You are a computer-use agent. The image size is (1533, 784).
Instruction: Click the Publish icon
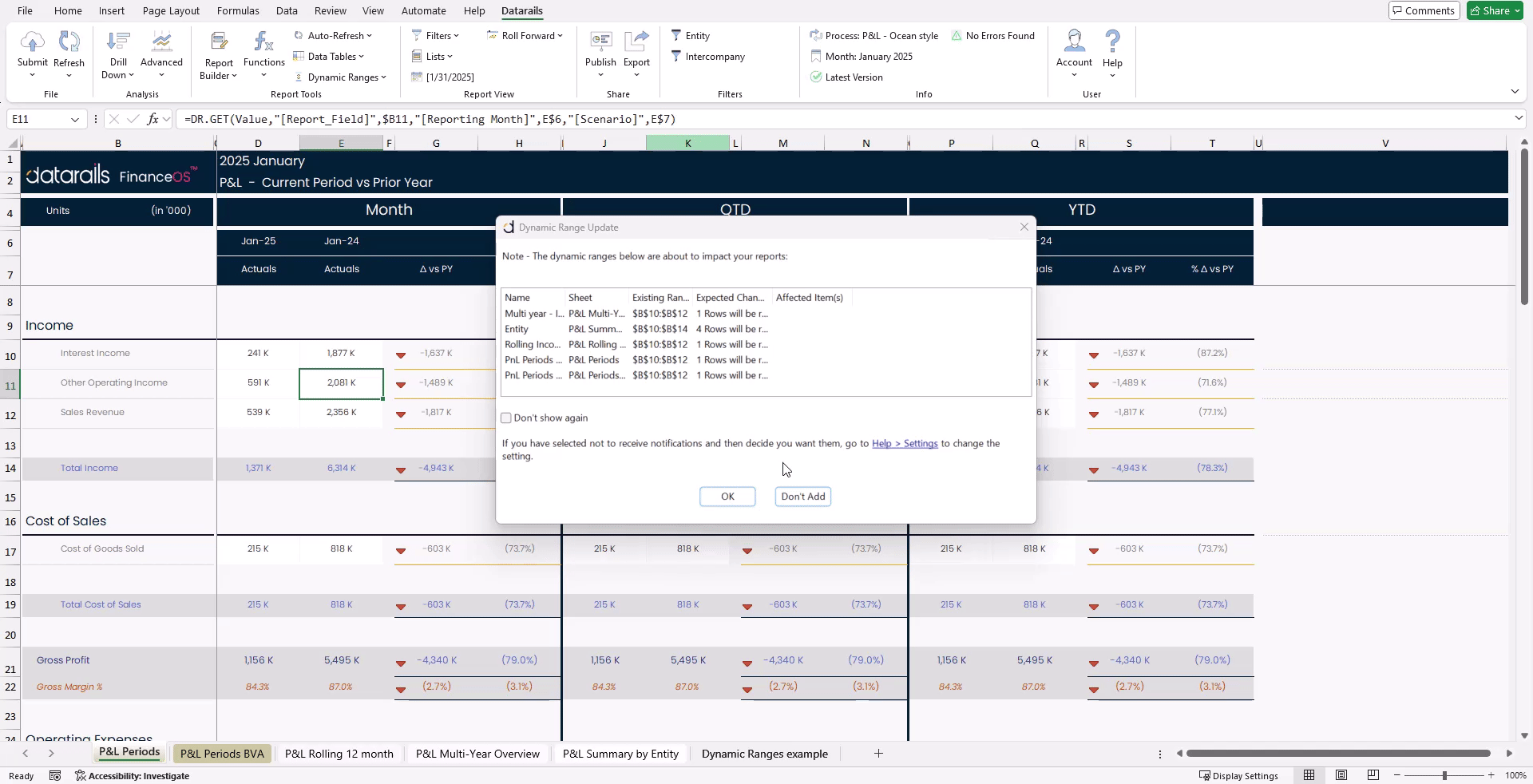[600, 42]
